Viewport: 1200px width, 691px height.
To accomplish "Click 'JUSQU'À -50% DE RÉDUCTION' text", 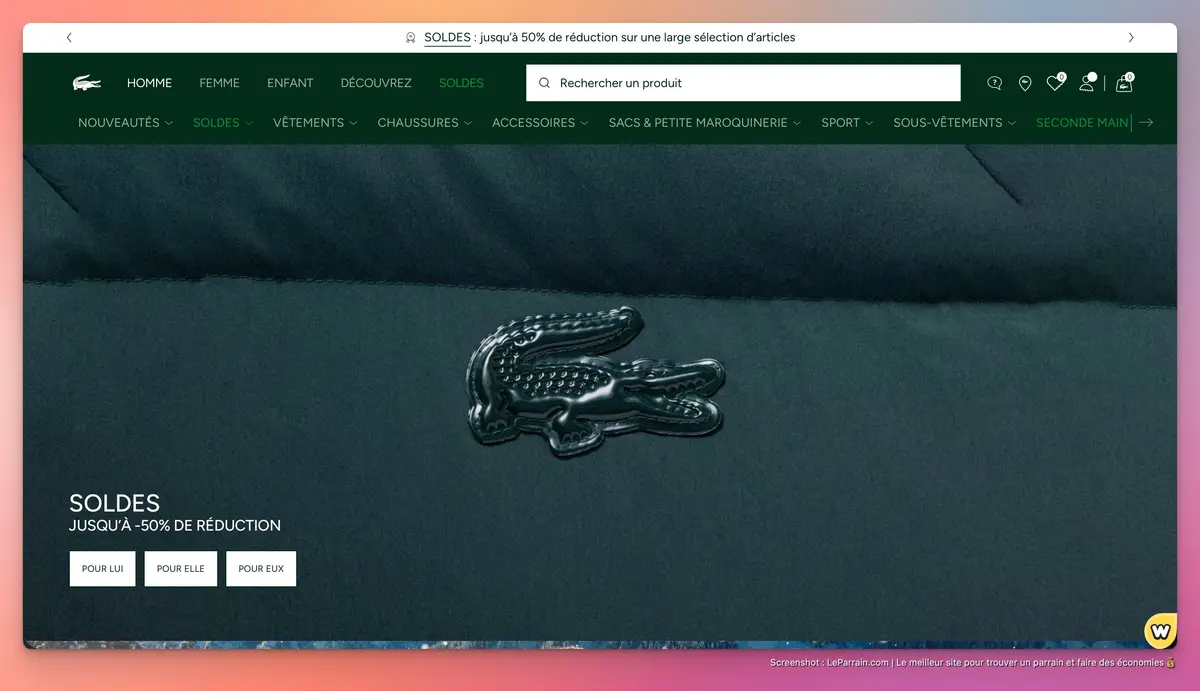I will (x=175, y=525).
